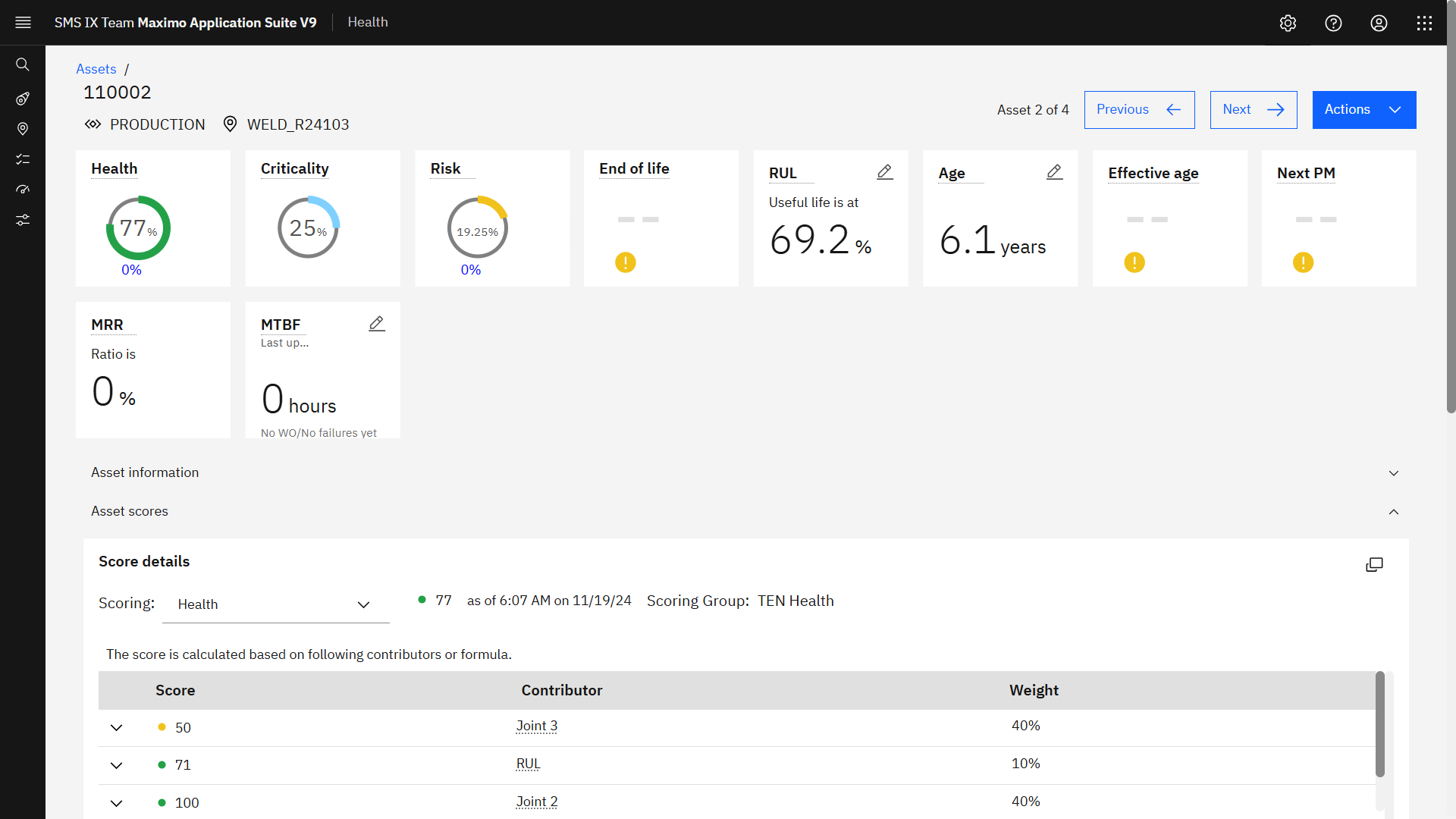1456x819 pixels.
Task: Open the Scoring Health dropdown
Action: 275,604
